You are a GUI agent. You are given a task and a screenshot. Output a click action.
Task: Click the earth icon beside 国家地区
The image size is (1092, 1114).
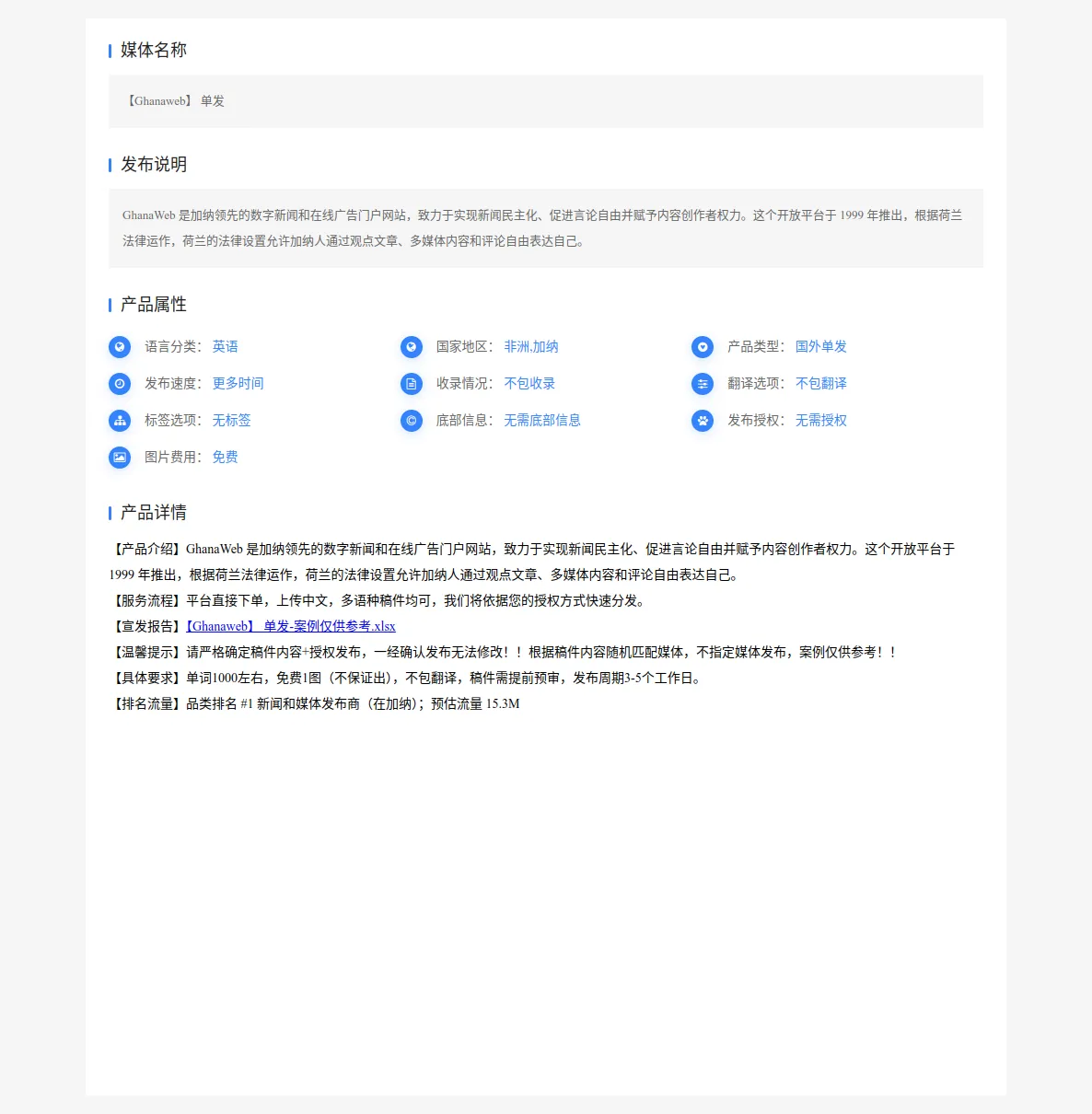[412, 347]
